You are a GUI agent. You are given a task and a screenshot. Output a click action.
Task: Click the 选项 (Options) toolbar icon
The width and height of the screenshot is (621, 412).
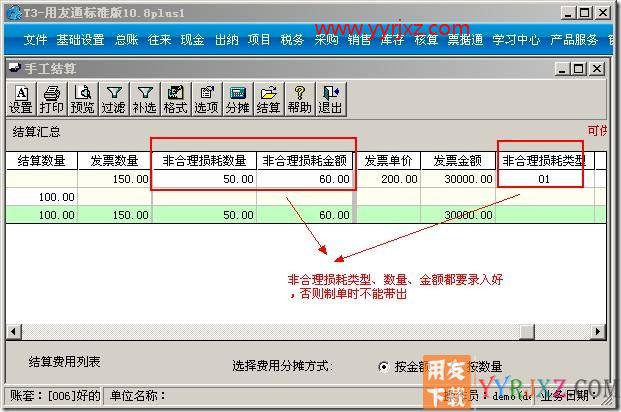[x=206, y=99]
